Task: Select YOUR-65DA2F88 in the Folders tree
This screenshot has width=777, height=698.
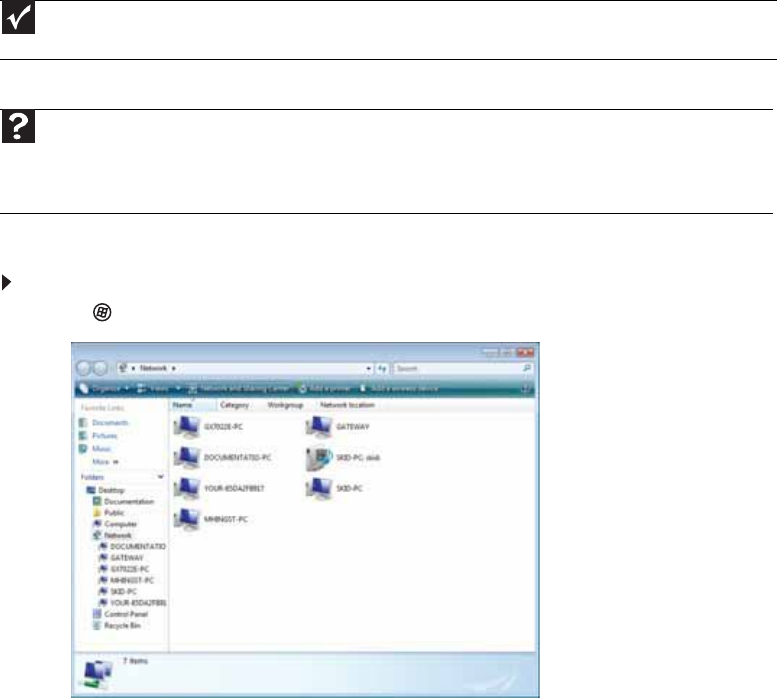Action: point(138,603)
